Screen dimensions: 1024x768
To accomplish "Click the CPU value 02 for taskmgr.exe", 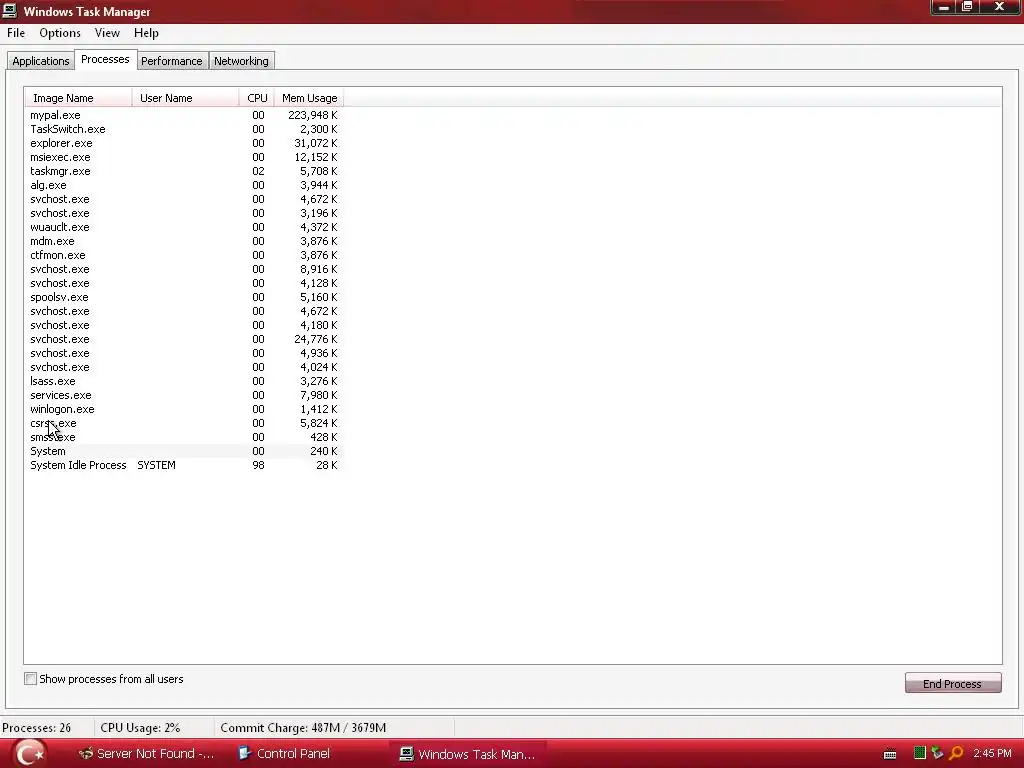I will [x=259, y=171].
